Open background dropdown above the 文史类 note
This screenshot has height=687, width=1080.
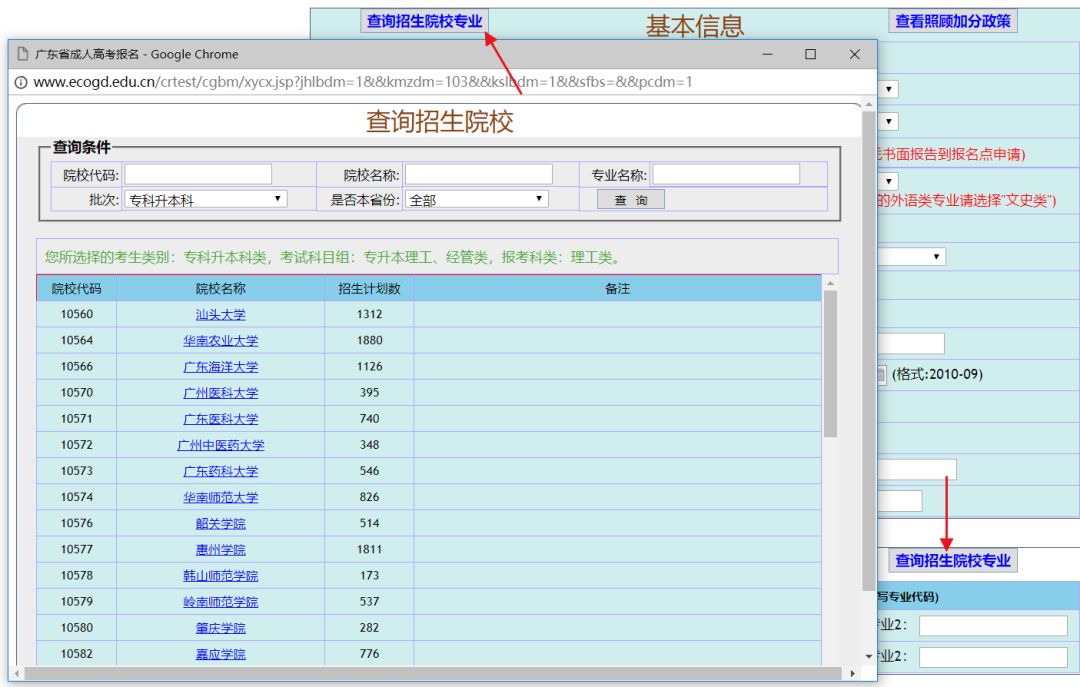point(889,181)
